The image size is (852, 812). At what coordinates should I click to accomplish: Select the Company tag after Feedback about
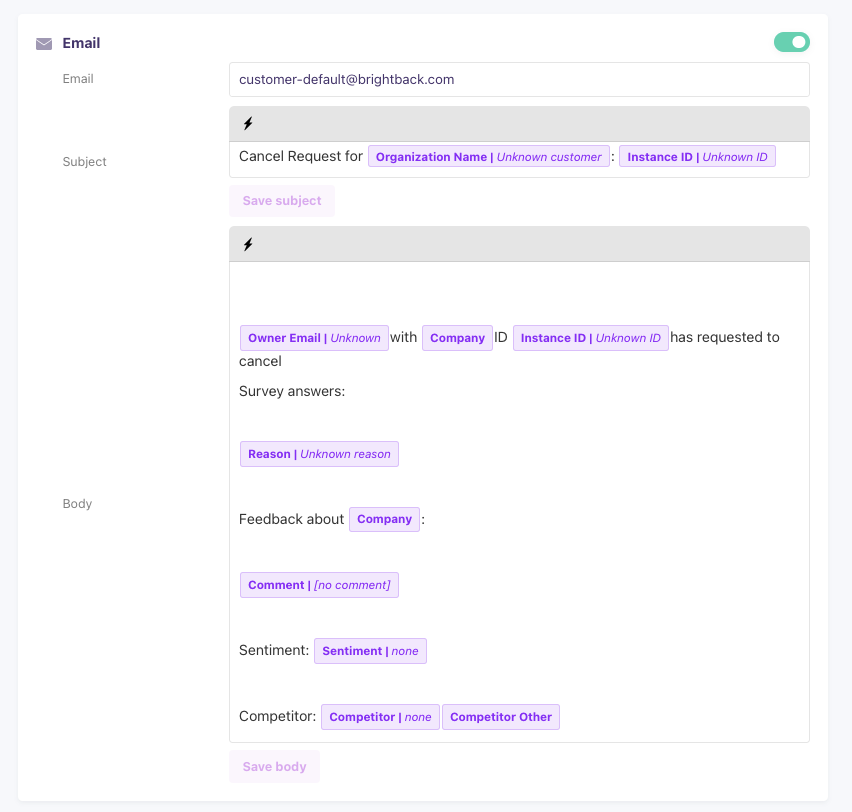[x=384, y=519]
